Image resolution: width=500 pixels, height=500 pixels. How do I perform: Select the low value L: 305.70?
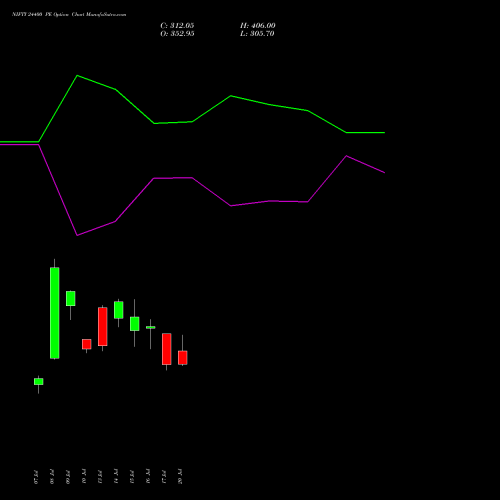tap(257, 34)
